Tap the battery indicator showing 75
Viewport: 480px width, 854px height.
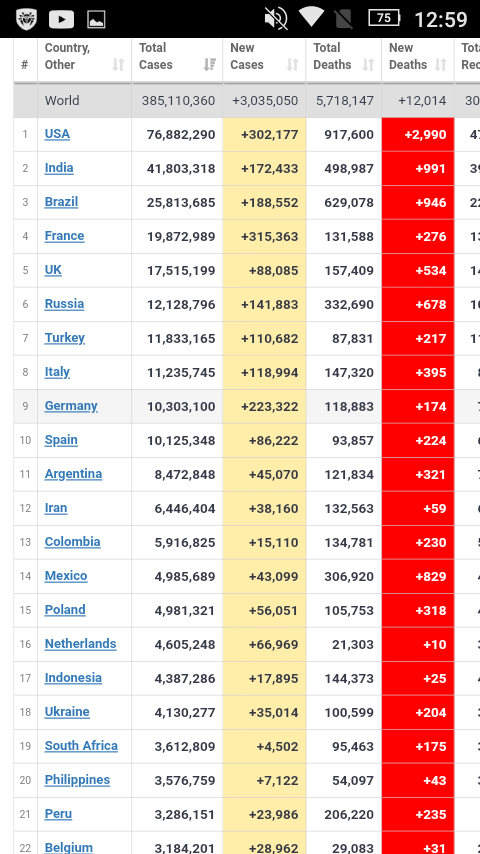coord(384,18)
